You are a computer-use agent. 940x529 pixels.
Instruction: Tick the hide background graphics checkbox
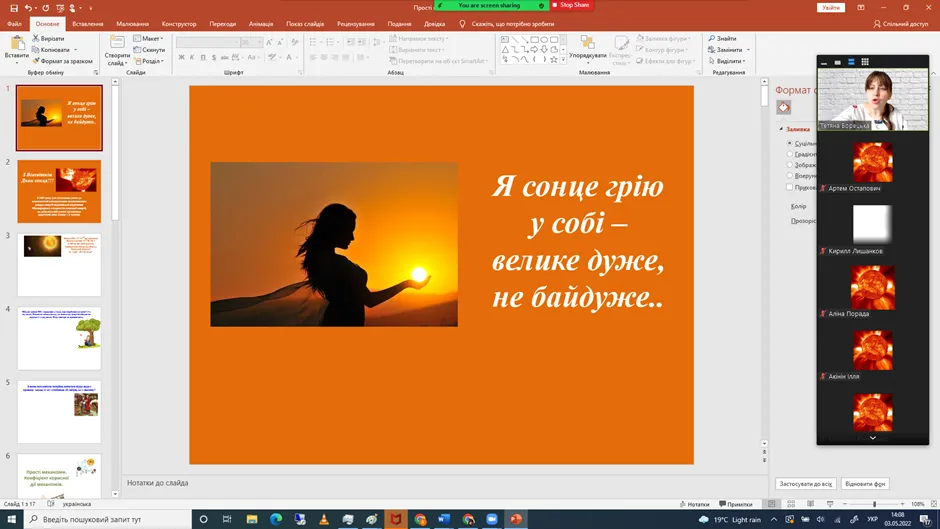pyautogui.click(x=790, y=187)
